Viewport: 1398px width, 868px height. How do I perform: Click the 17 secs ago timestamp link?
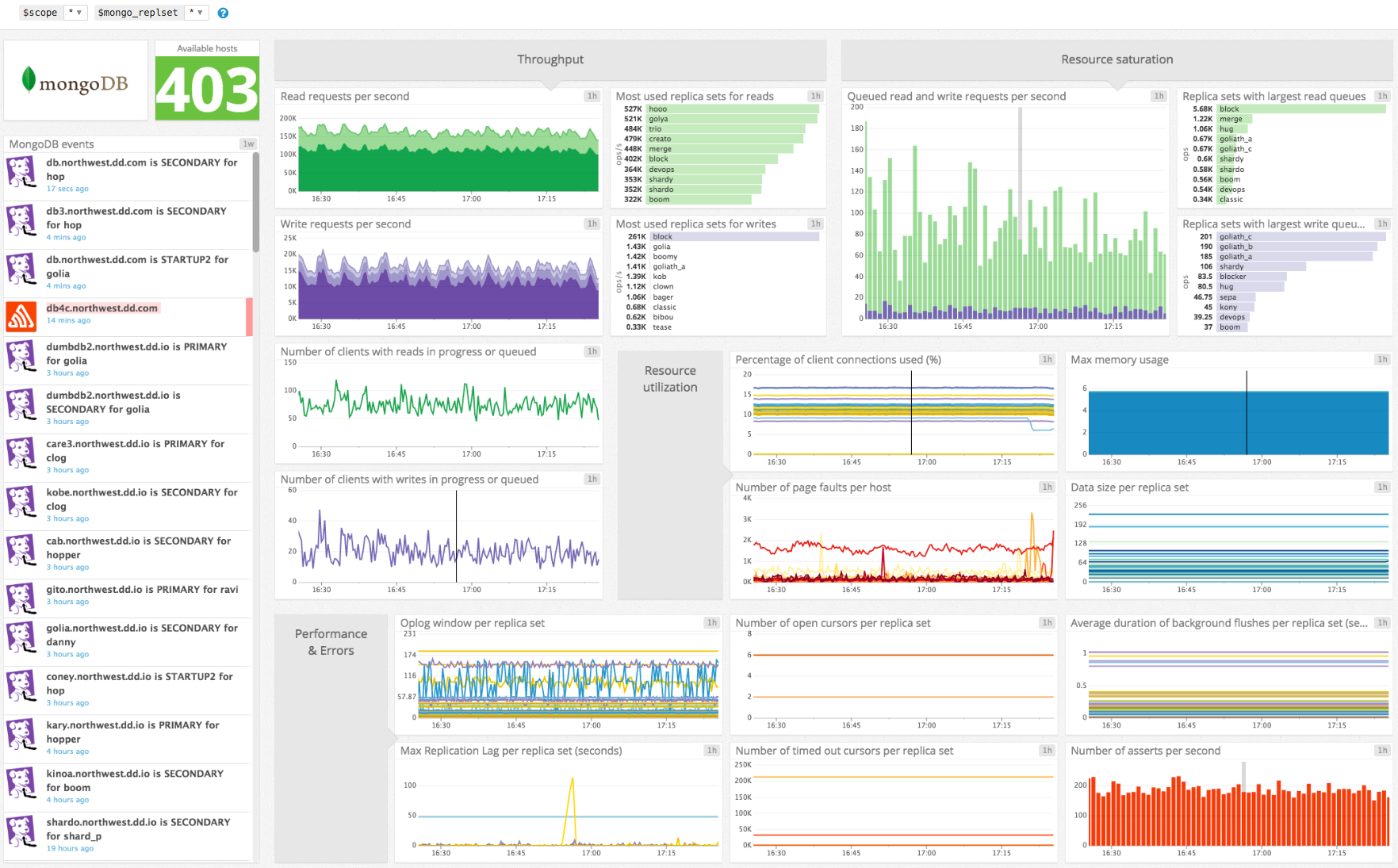(x=67, y=189)
